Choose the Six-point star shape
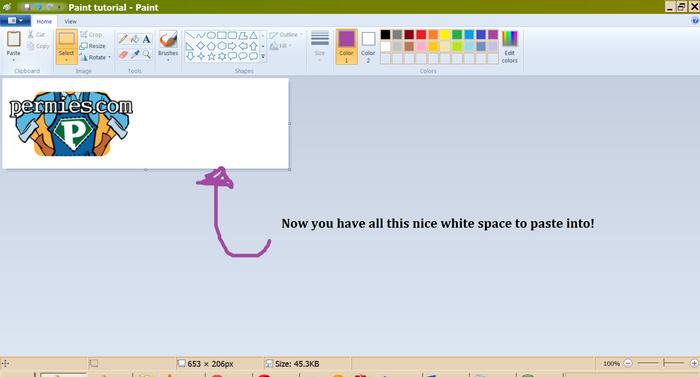 222,56
